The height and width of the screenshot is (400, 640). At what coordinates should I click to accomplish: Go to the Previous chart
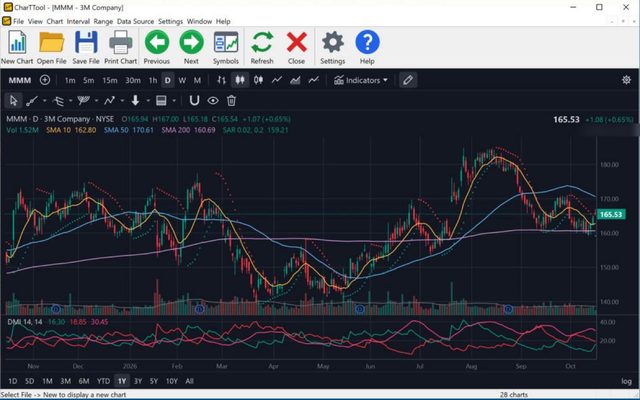click(x=157, y=42)
